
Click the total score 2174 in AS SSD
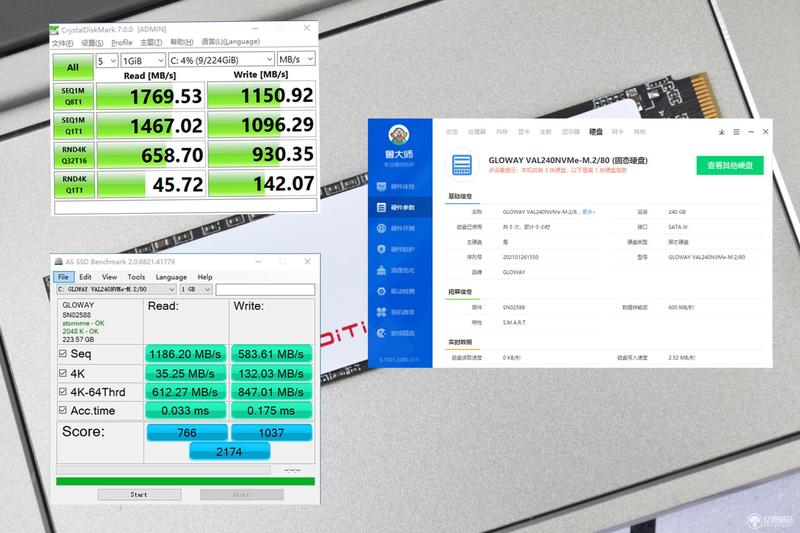[x=229, y=451]
